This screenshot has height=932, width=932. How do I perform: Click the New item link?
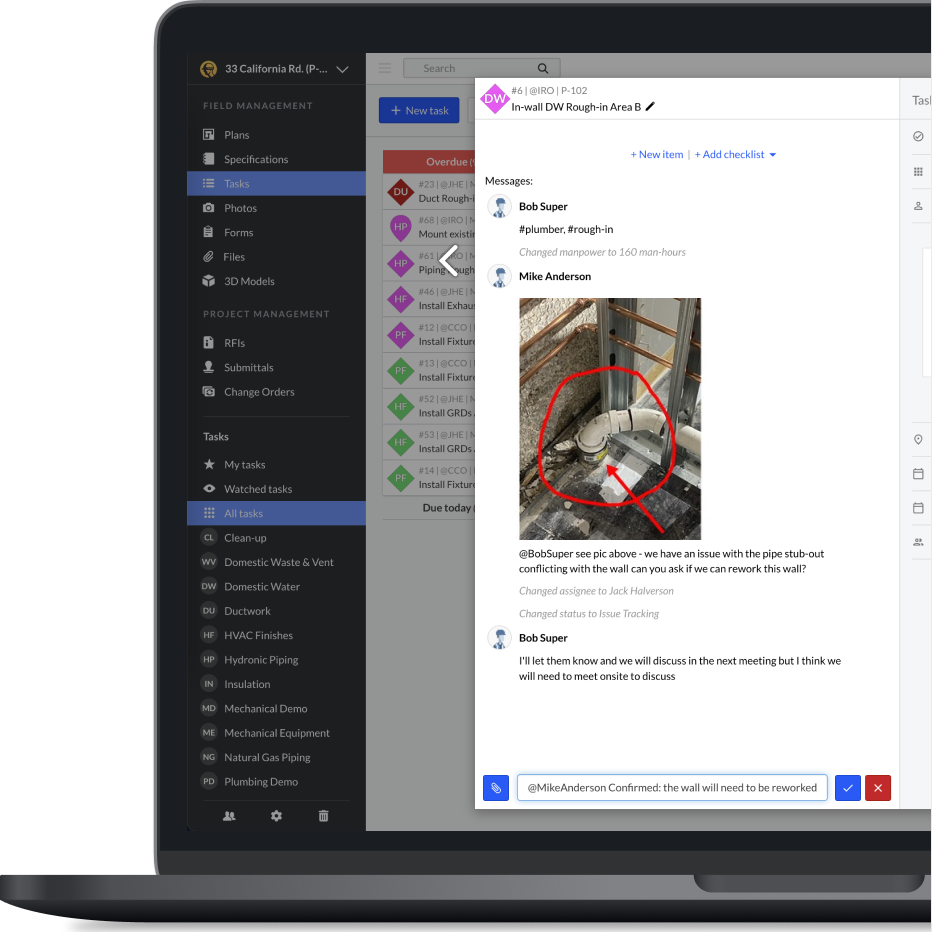pos(657,154)
